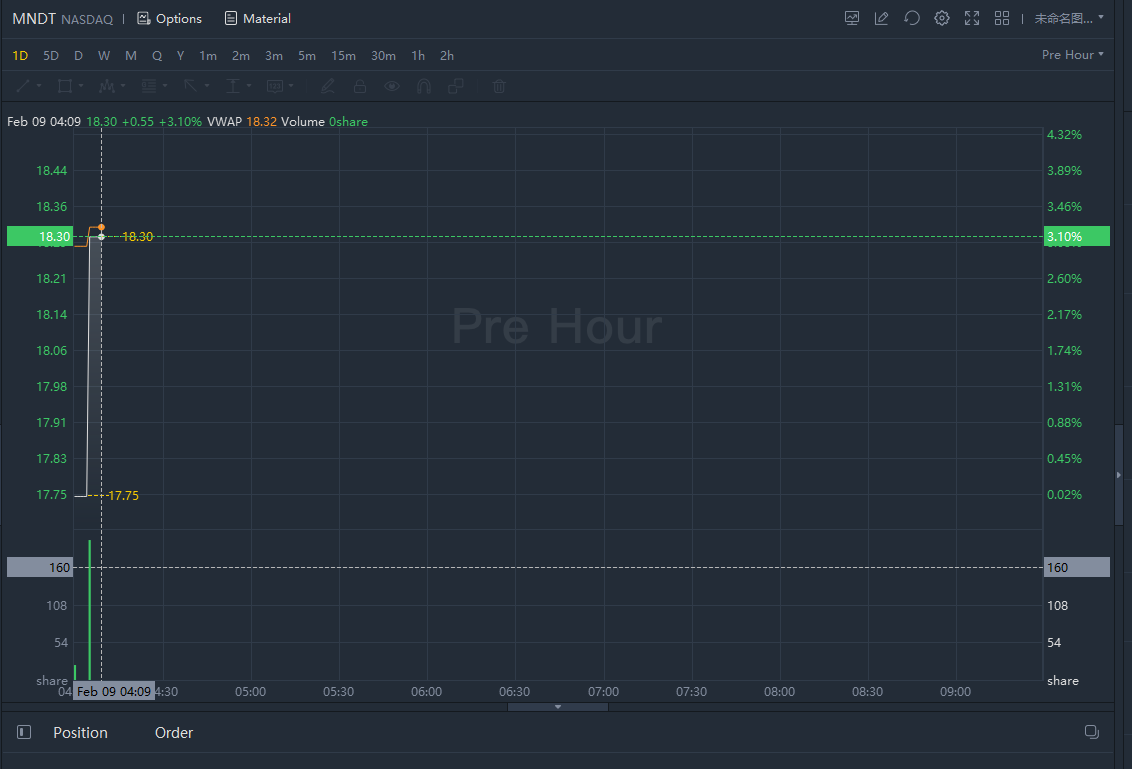Expand the range measure tool dropdown arrow
Screen dimensions: 1132x769
[x=248, y=86]
